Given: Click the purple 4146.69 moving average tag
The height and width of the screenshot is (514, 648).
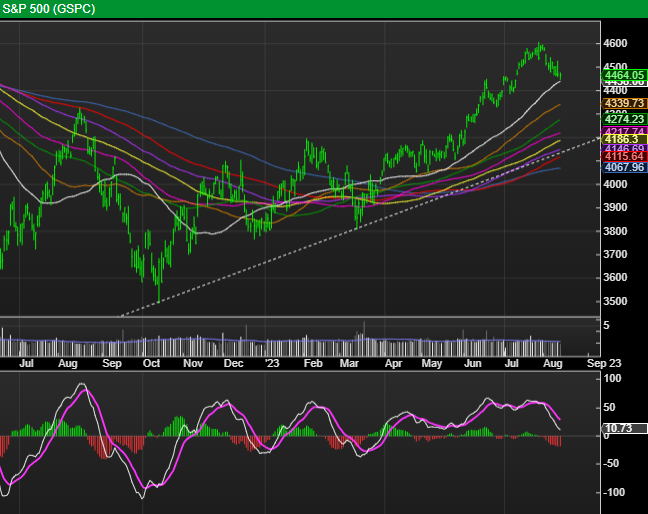Looking at the screenshot, I should pos(624,148).
